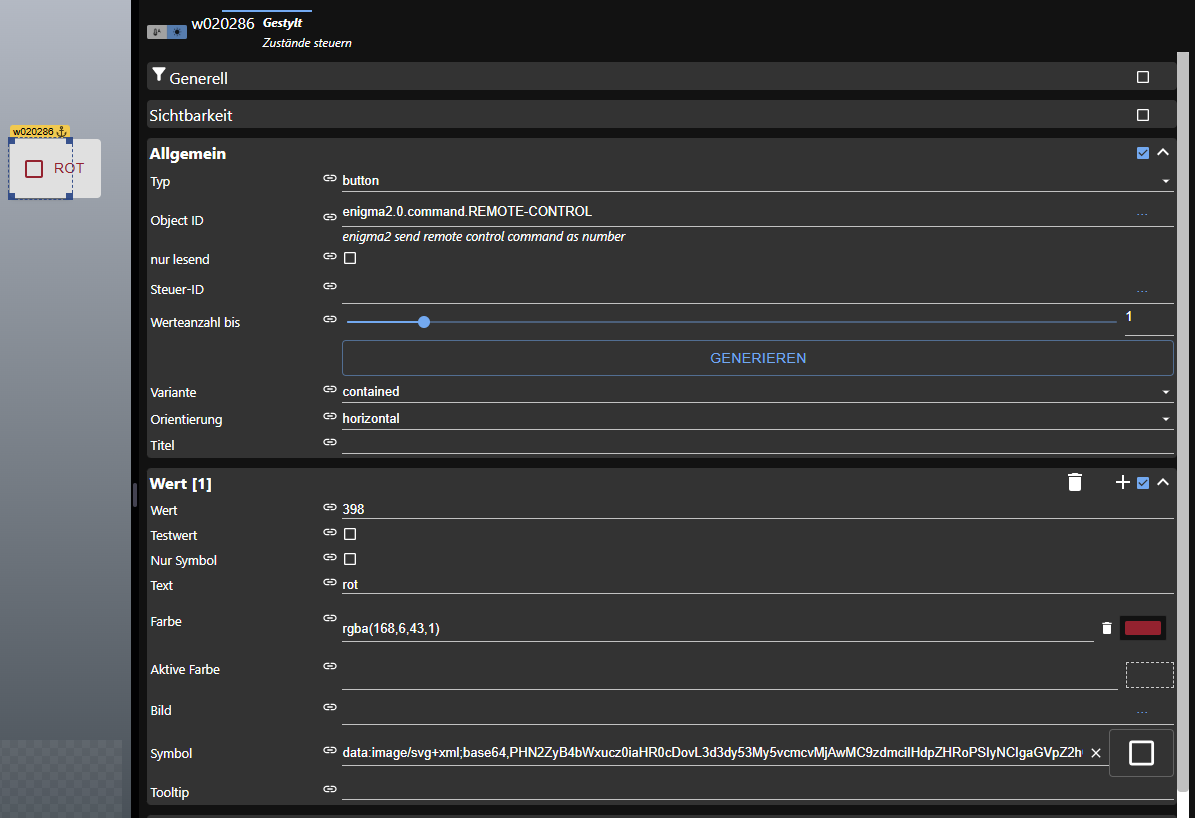Collapse the Allgemein section with chevron
This screenshot has height=818, width=1195.
(x=1163, y=153)
